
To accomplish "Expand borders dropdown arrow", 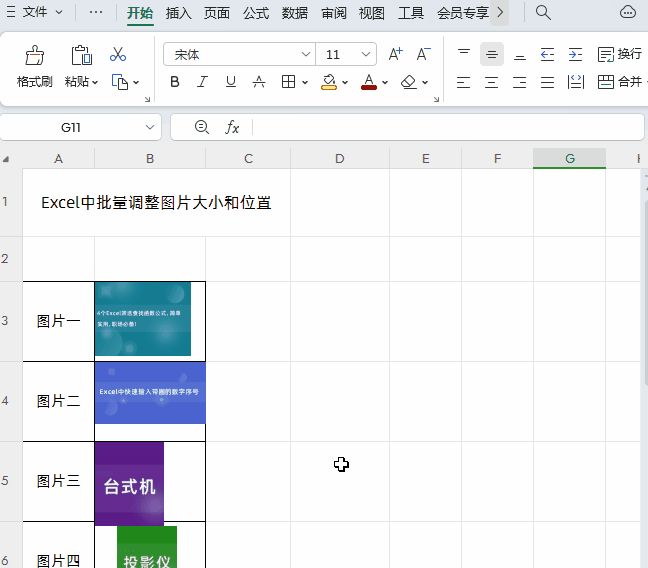I will [x=305, y=82].
